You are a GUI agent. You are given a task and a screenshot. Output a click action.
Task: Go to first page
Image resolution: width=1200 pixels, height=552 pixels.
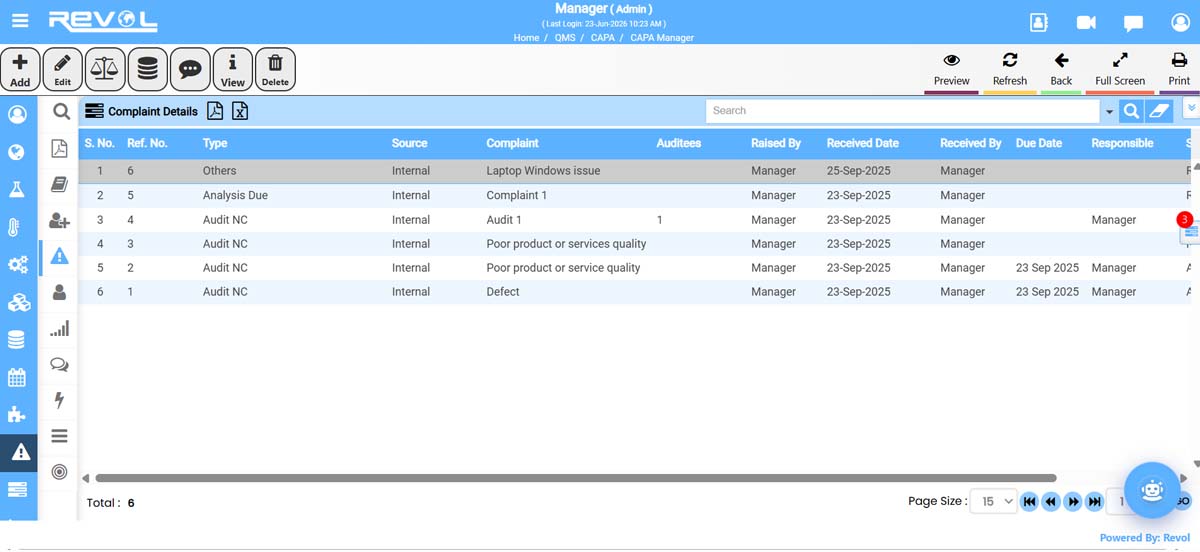click(1029, 501)
